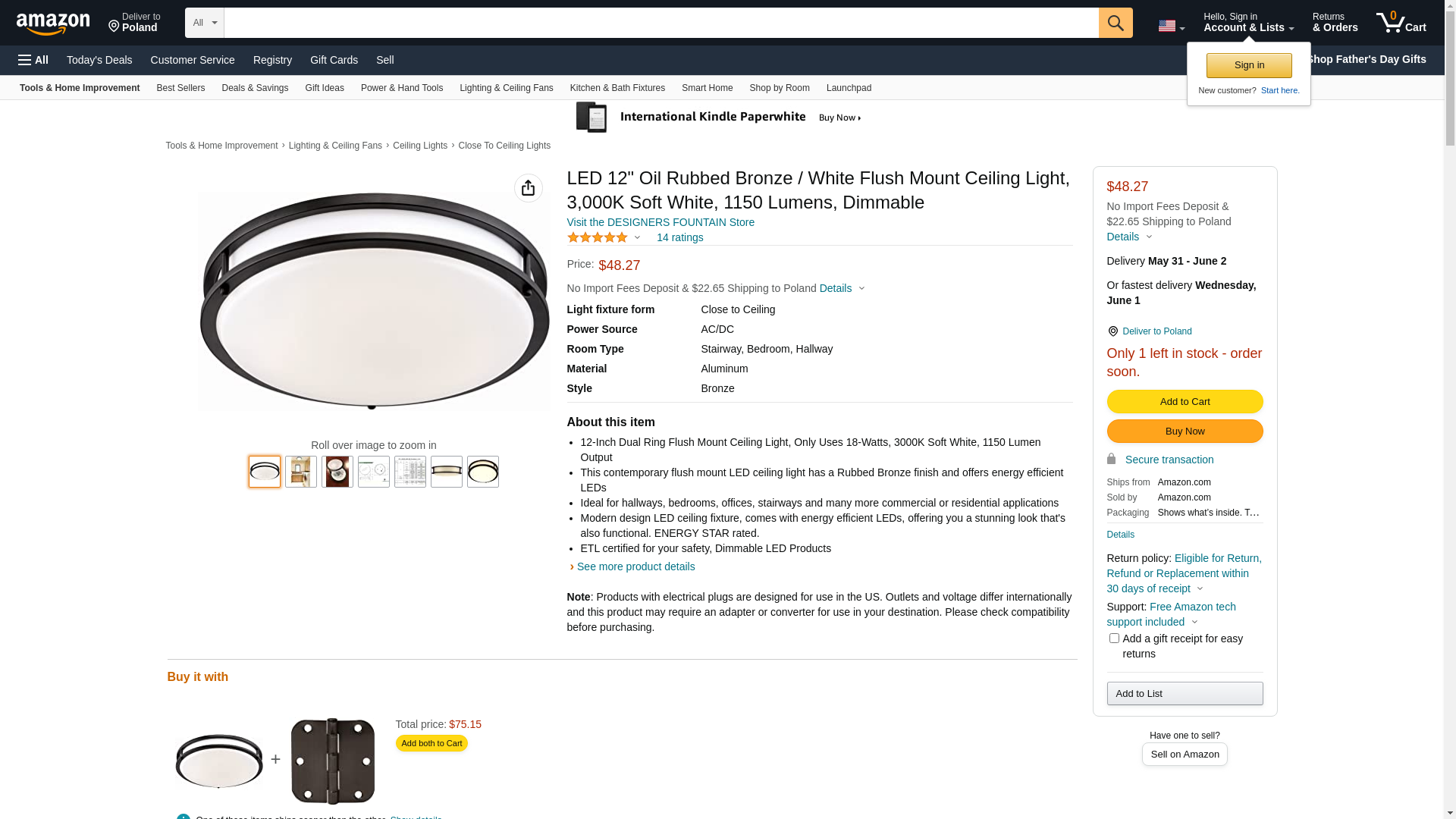Click the magnifying glass search button

(1115, 23)
